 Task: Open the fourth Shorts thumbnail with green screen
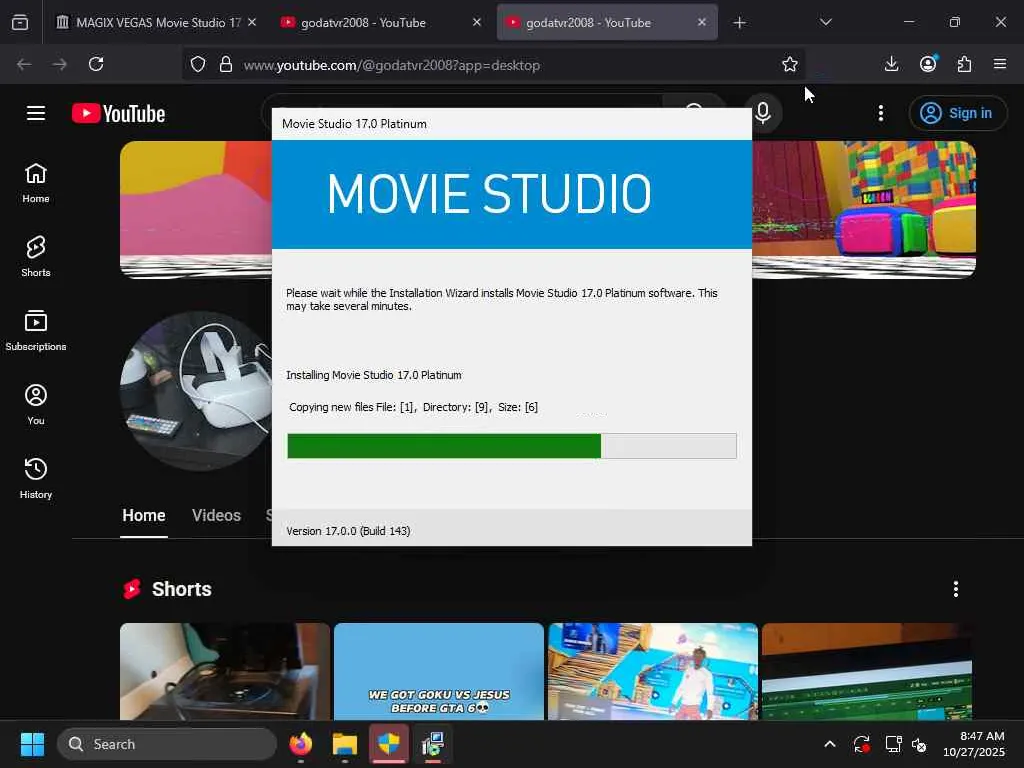pyautogui.click(x=867, y=671)
